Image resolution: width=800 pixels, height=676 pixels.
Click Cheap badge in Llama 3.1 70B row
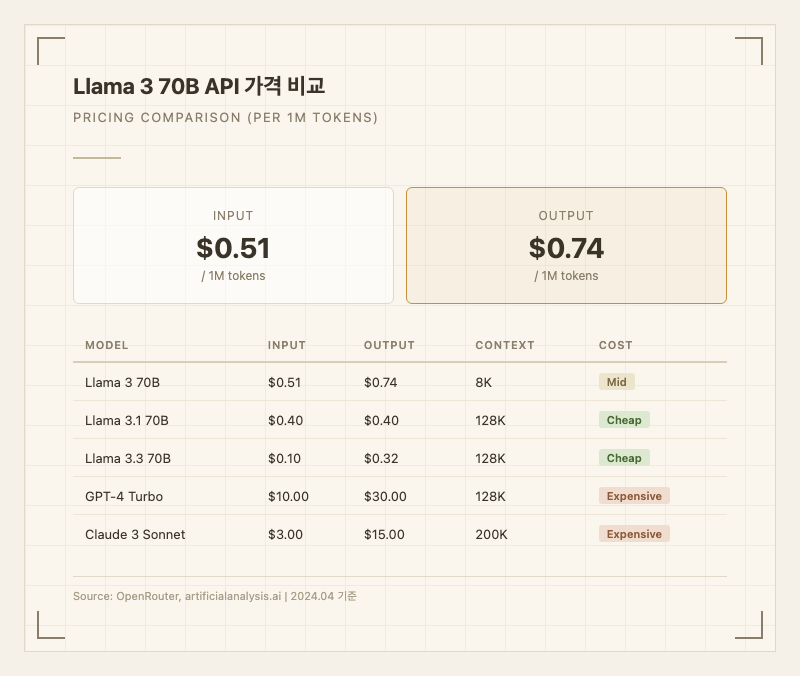tap(624, 420)
